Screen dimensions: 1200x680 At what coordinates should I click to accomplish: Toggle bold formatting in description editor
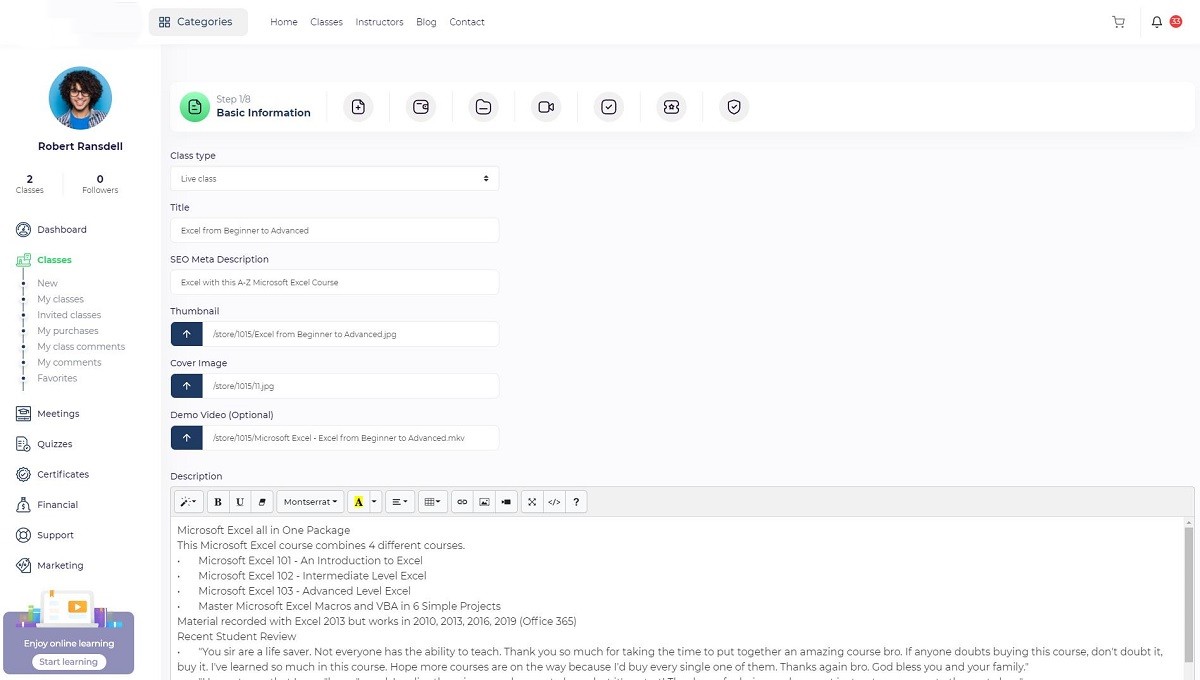tap(218, 502)
